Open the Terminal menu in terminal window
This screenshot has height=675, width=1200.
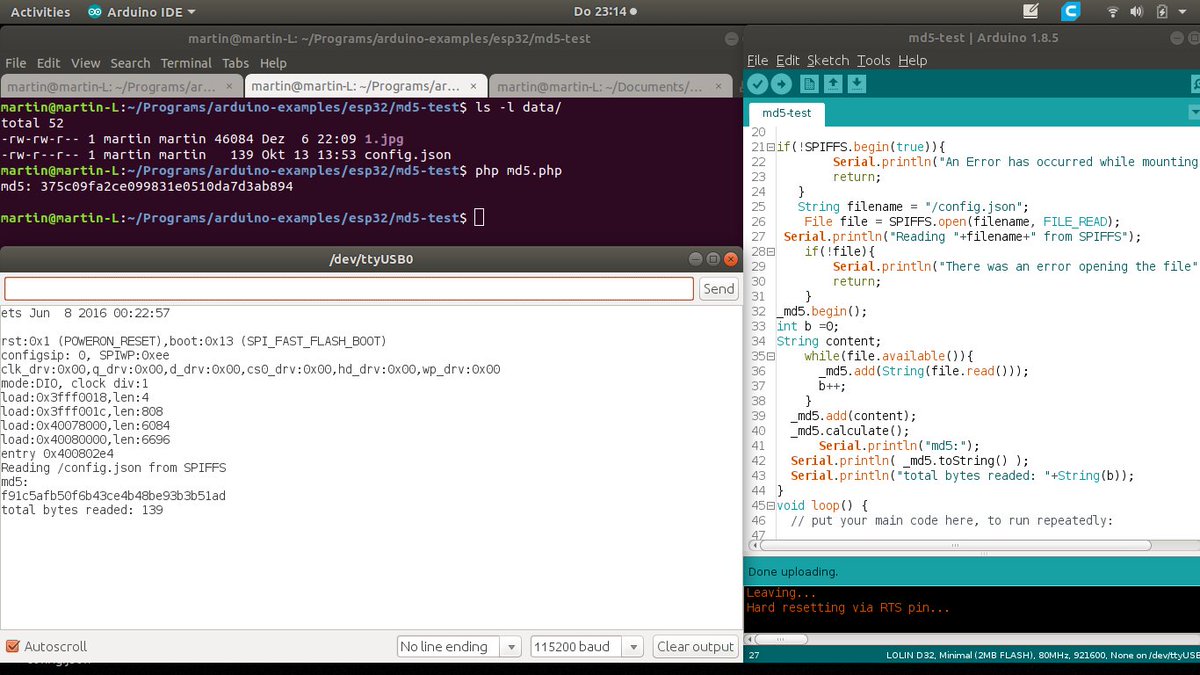tap(186, 63)
